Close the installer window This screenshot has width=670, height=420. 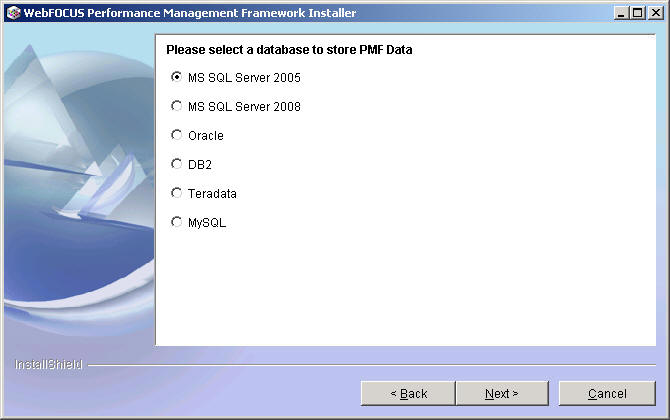pyautogui.click(x=655, y=13)
